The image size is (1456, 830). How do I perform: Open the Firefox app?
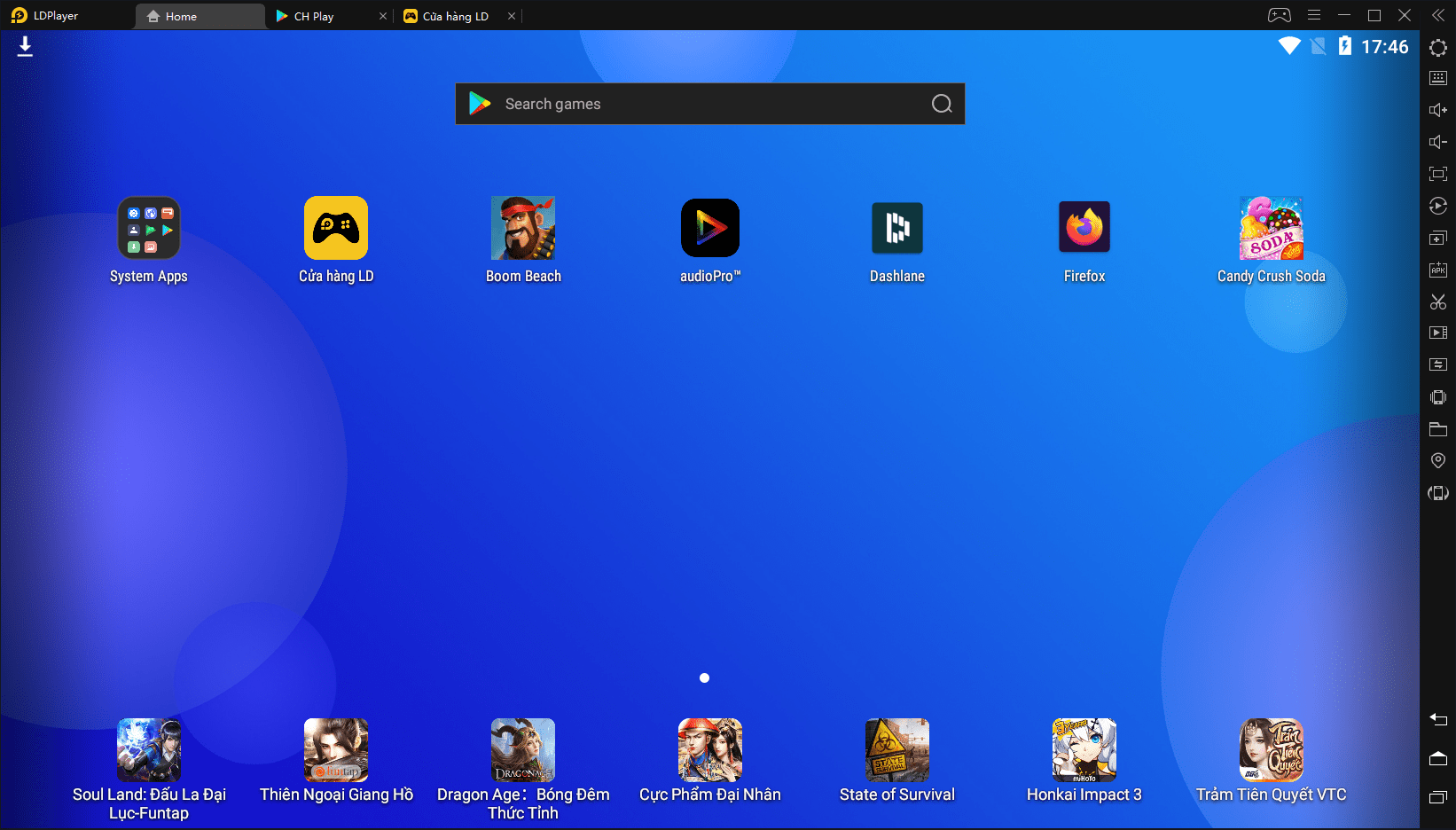coord(1084,228)
